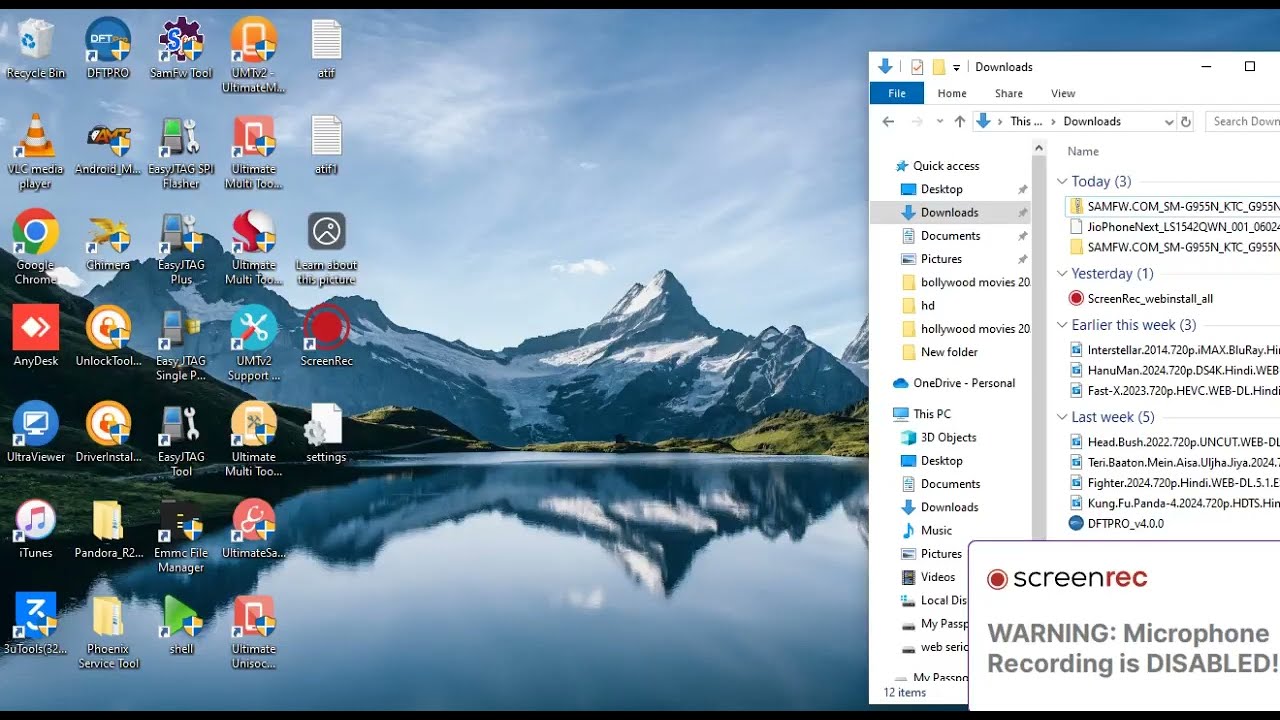
Task: Open the address bar history dropdown
Action: tap(1168, 121)
